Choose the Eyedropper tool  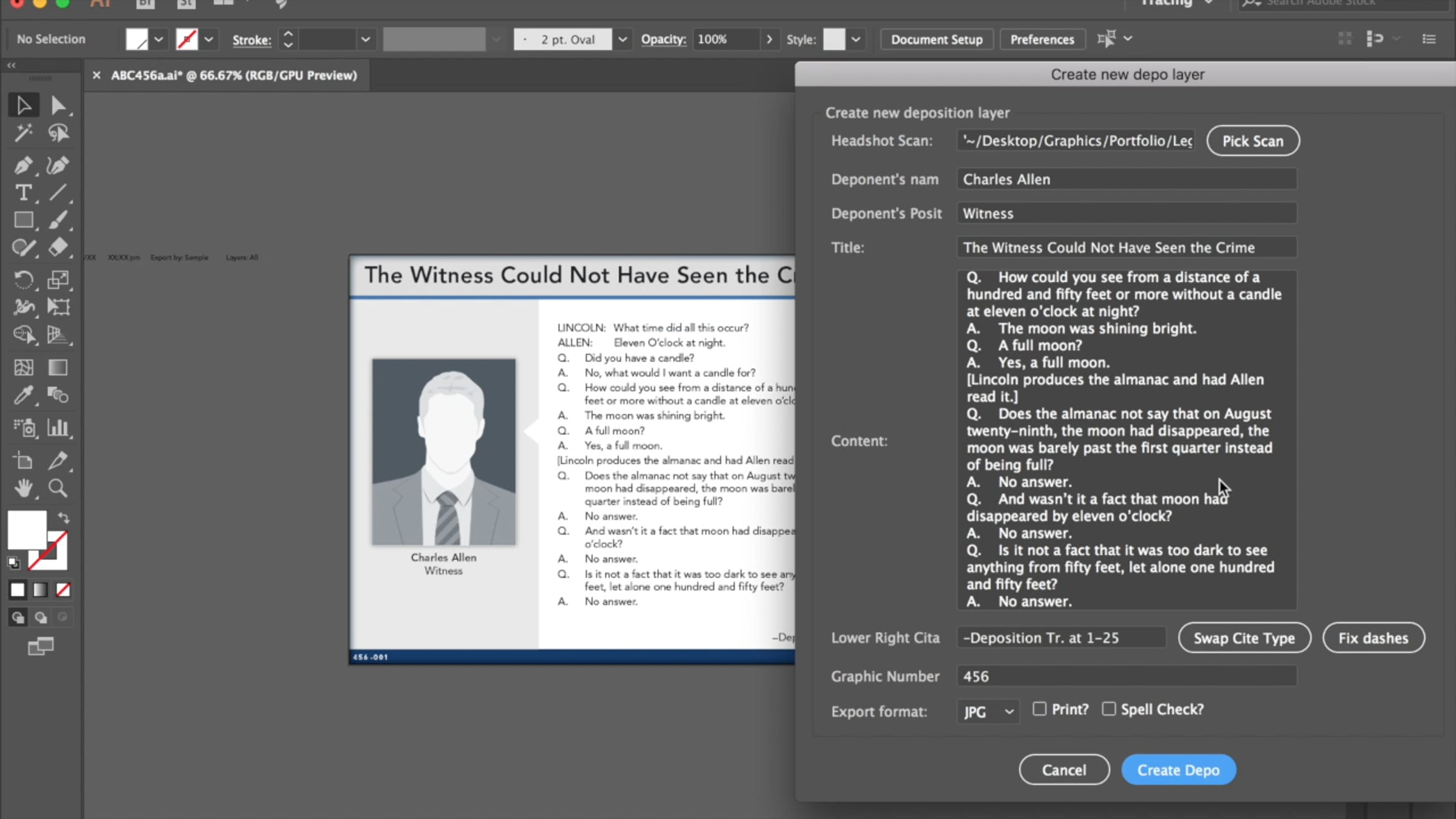point(23,396)
